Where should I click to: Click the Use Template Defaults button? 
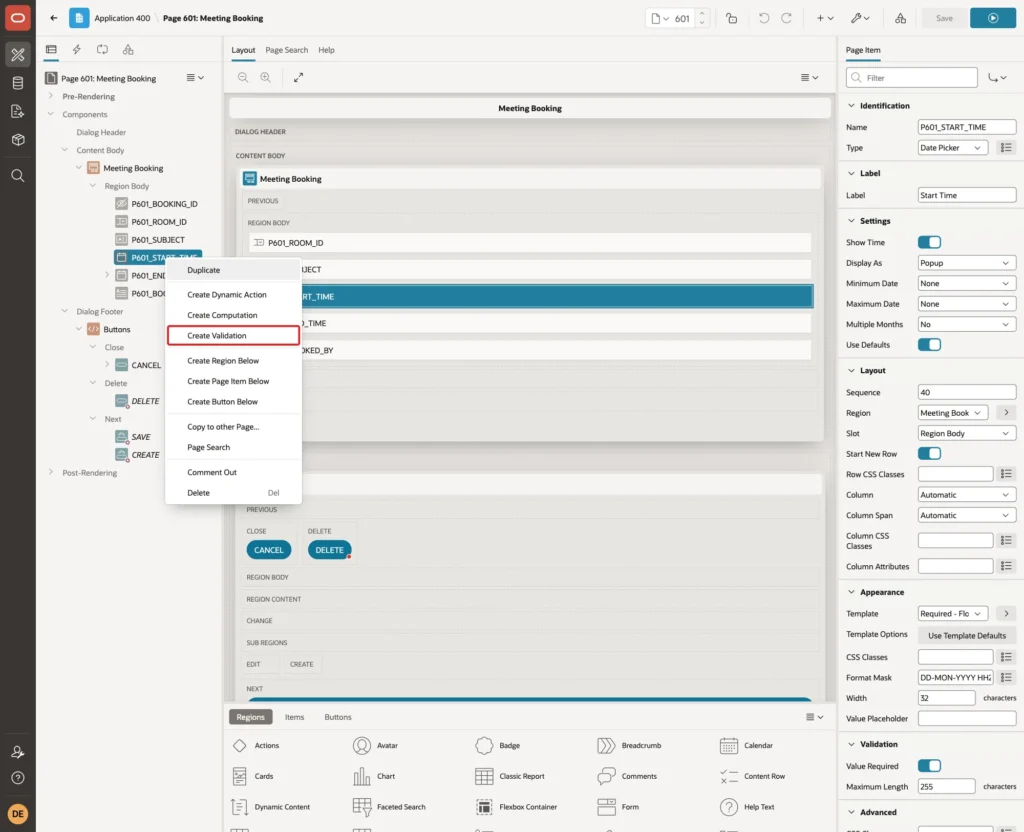[967, 635]
